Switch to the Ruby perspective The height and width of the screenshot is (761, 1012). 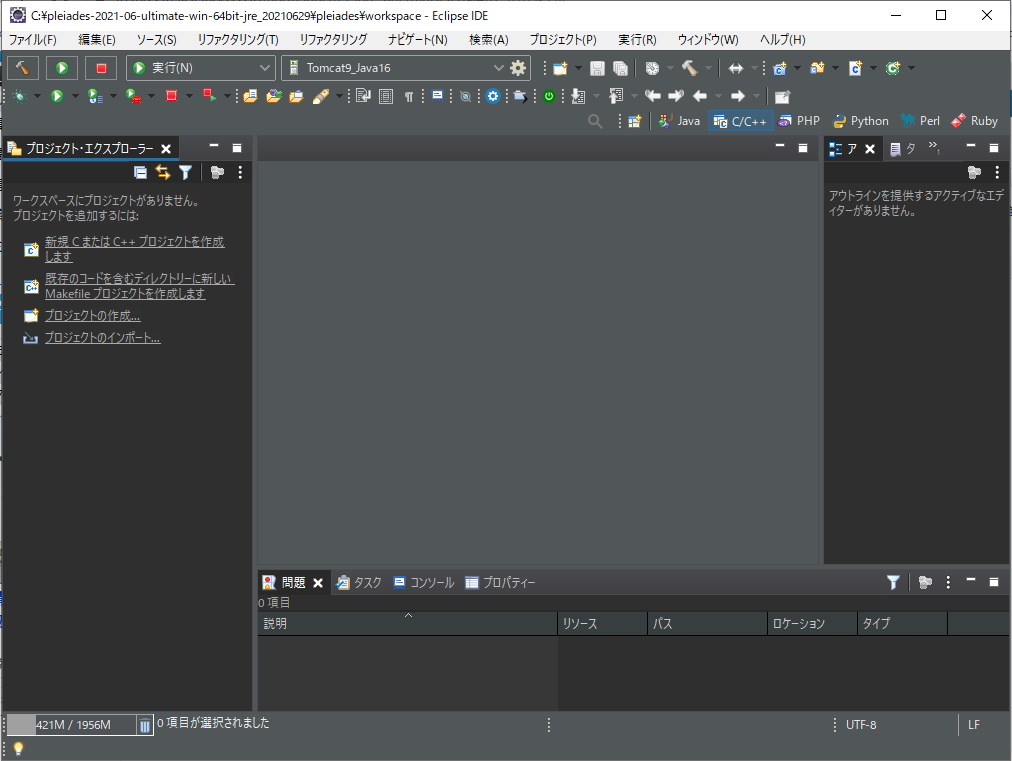975,121
